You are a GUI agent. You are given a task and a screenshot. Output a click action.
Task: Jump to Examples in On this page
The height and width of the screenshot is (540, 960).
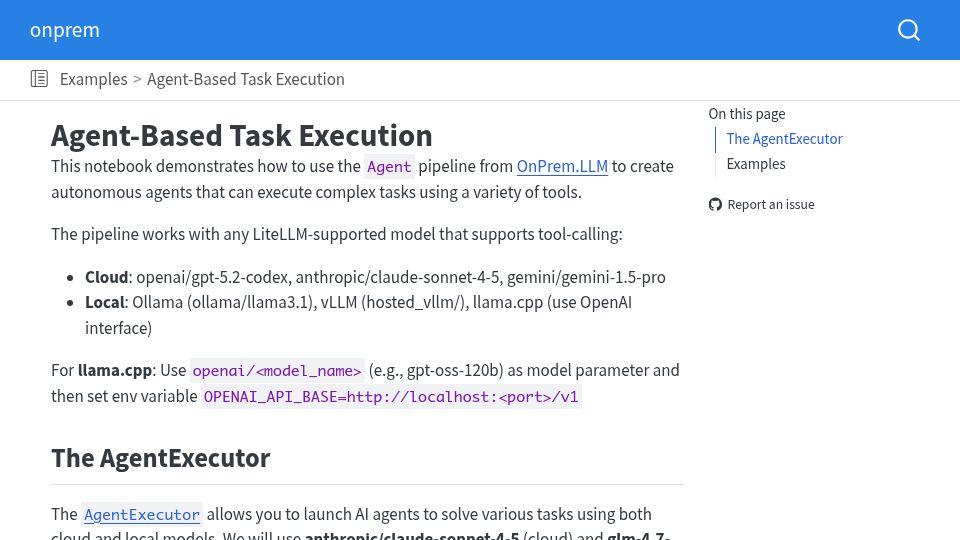(756, 164)
